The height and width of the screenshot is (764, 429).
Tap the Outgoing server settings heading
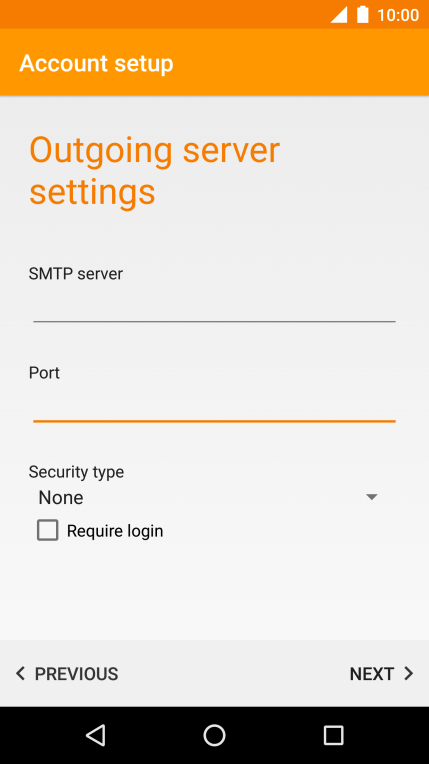[155, 171]
